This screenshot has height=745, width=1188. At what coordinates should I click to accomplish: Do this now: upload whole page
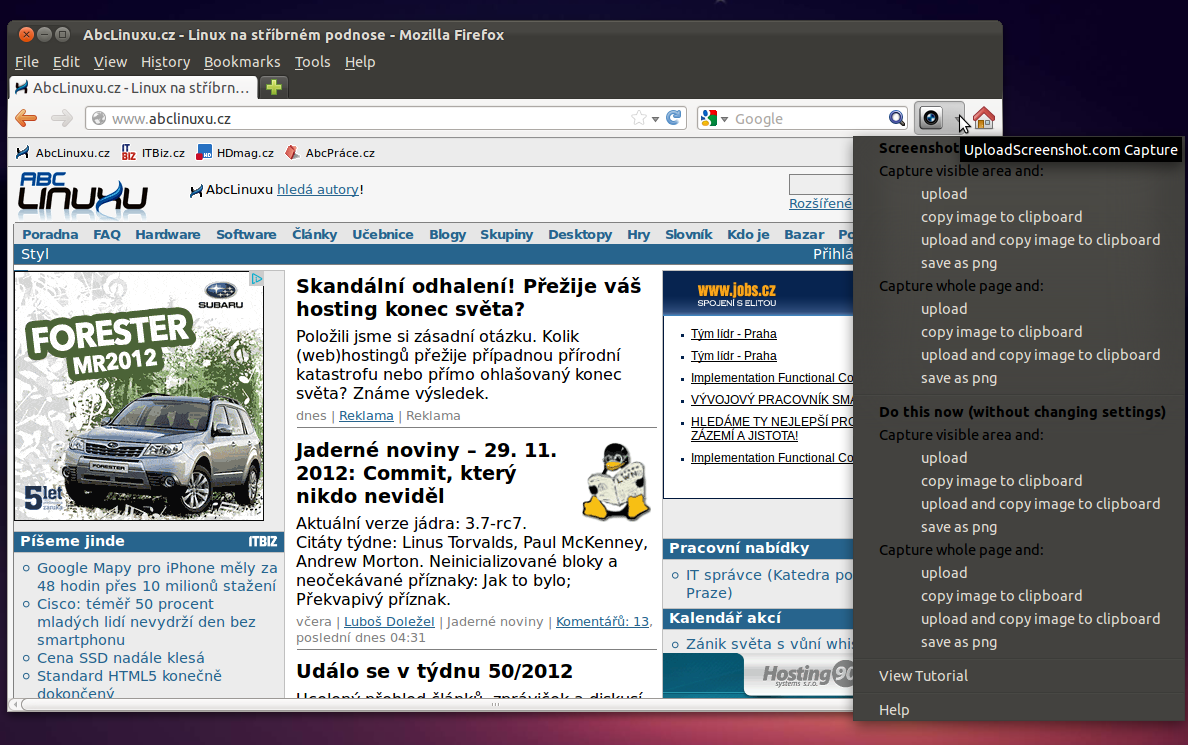pyautogui.click(x=944, y=573)
